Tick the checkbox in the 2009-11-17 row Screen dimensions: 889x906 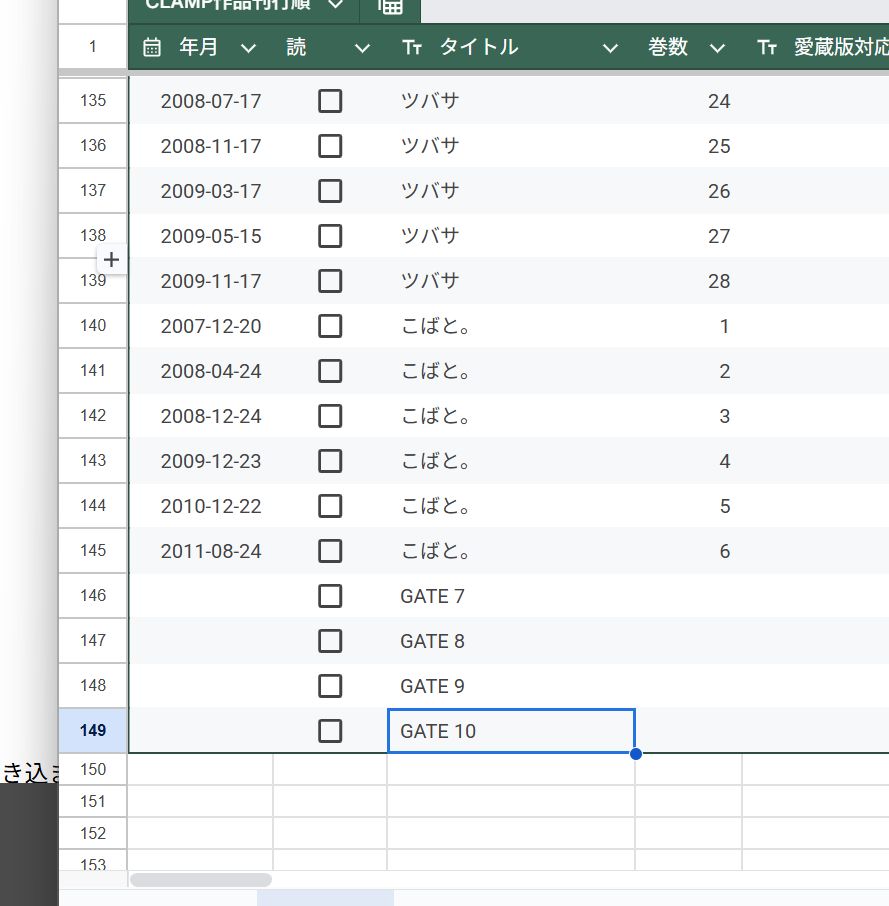[330, 281]
